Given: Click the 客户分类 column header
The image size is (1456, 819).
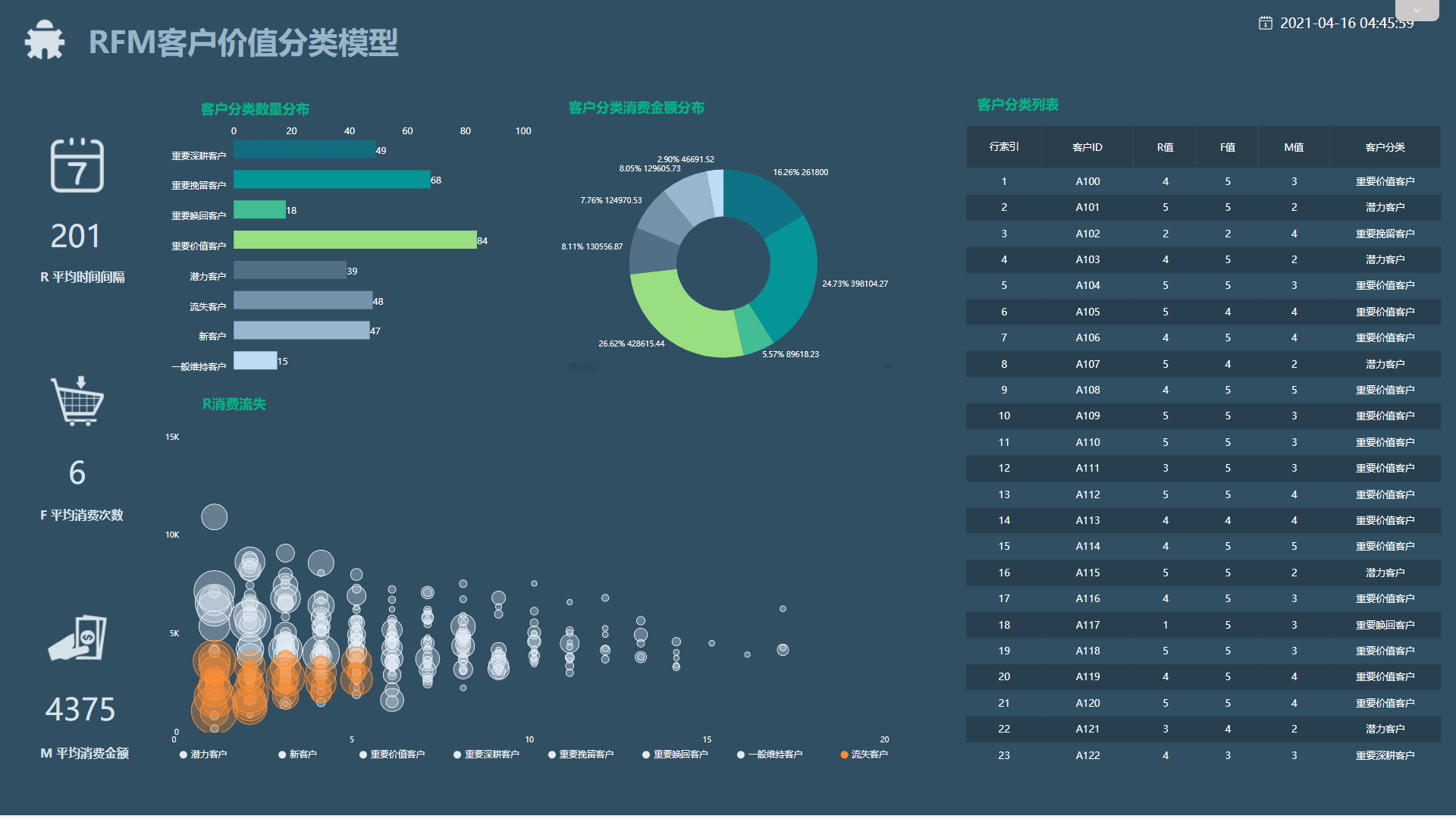Looking at the screenshot, I should 1385,147.
